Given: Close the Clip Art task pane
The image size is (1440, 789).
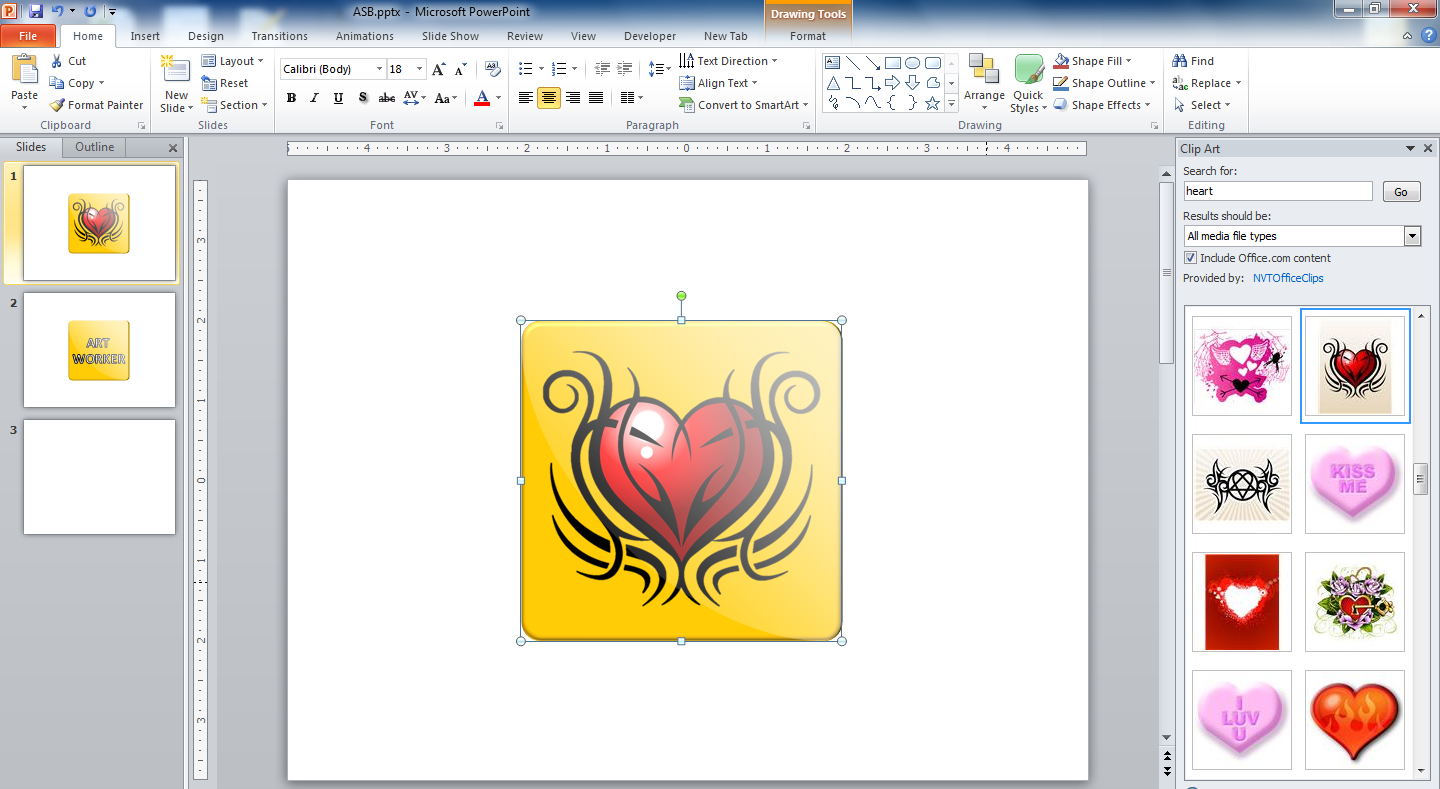Looking at the screenshot, I should 1428,149.
